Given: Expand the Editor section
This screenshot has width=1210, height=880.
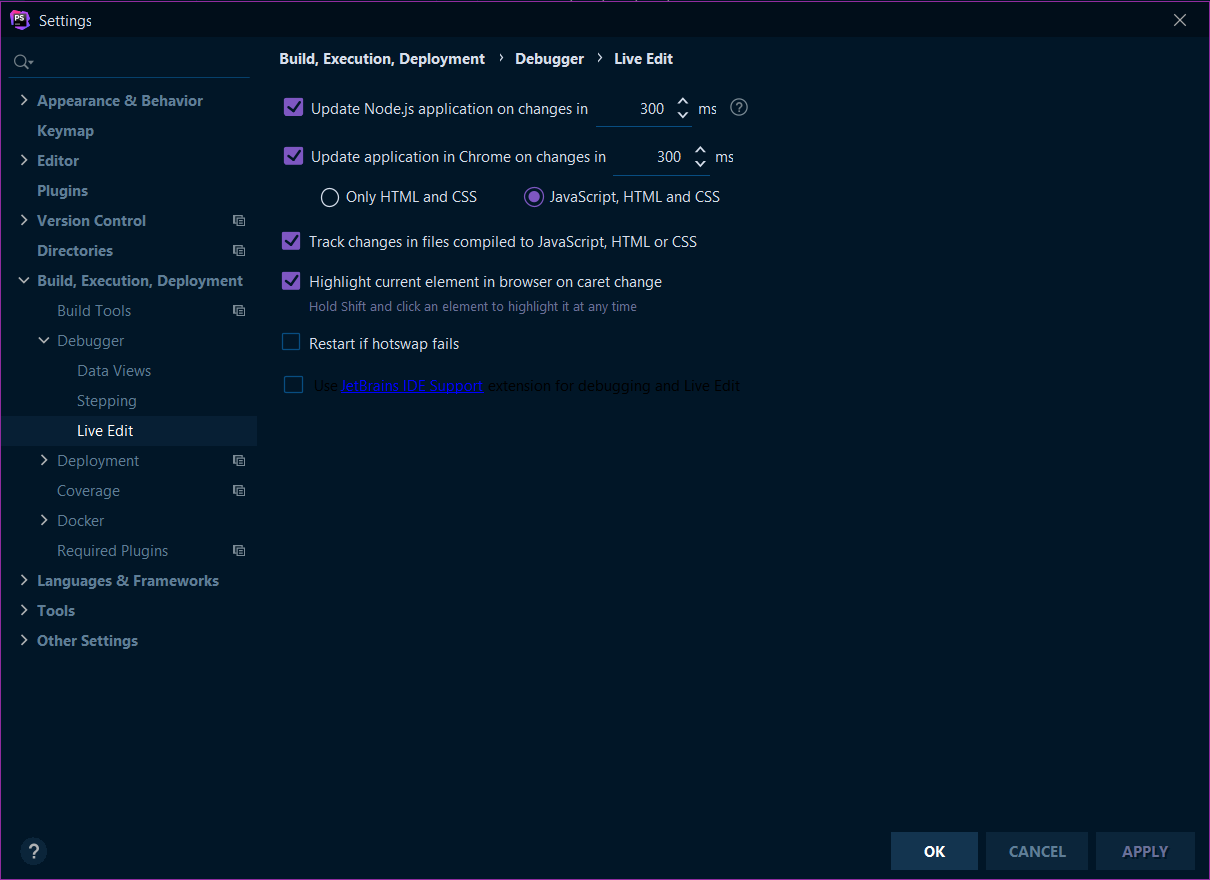Looking at the screenshot, I should point(24,160).
